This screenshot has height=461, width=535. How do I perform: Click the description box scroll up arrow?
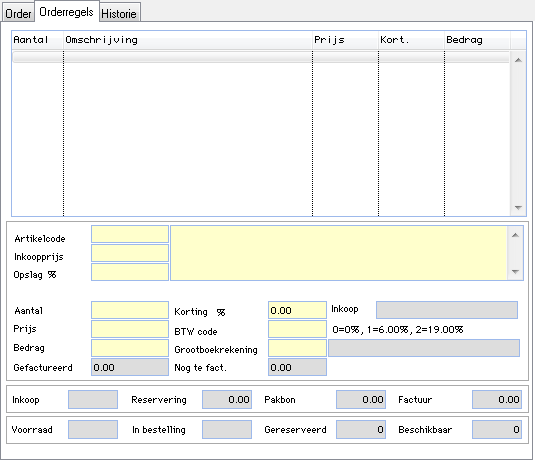pos(515,235)
